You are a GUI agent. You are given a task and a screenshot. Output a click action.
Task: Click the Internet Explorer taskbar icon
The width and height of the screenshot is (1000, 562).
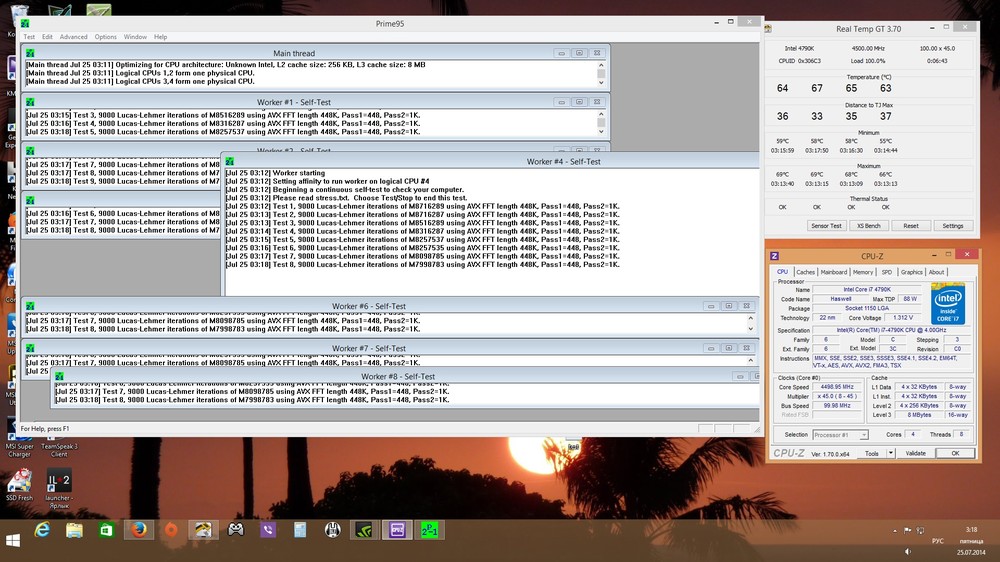[43, 529]
